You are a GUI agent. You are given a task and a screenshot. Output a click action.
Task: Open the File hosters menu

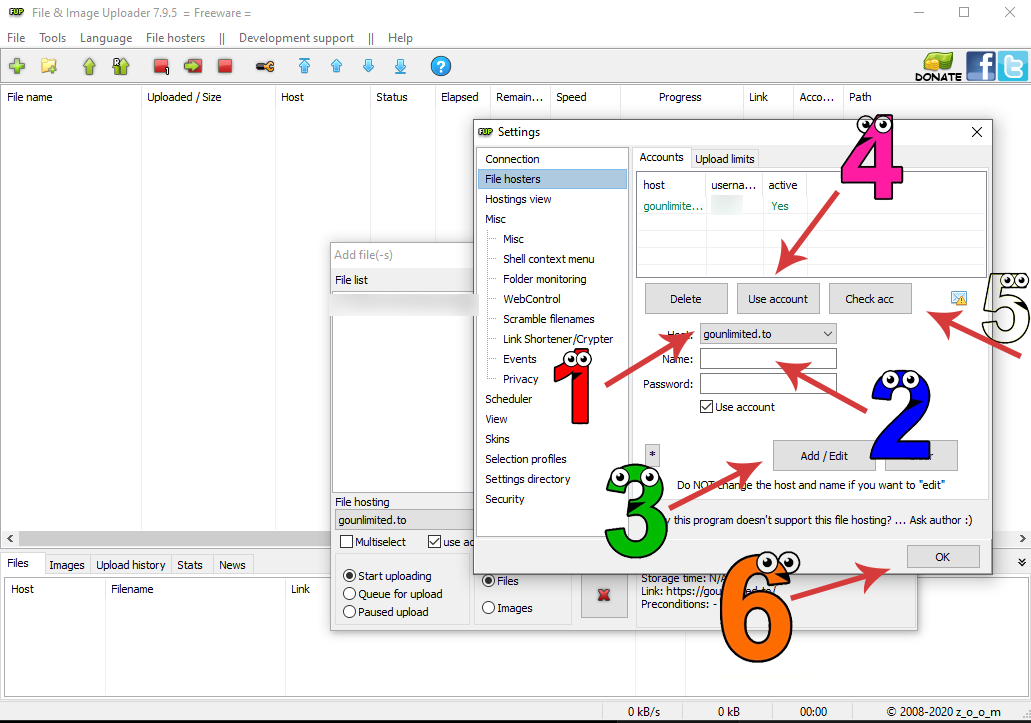tap(175, 38)
